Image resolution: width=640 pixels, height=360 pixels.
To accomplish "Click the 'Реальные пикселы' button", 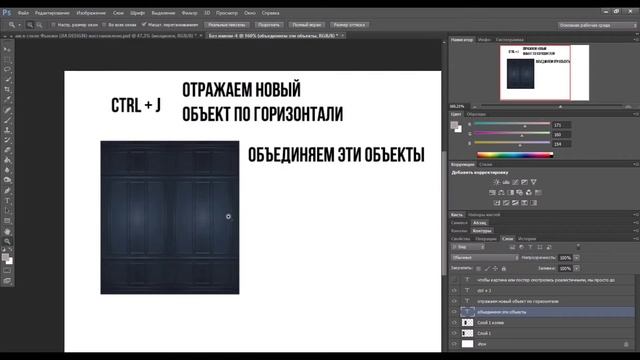I will pyautogui.click(x=227, y=25).
